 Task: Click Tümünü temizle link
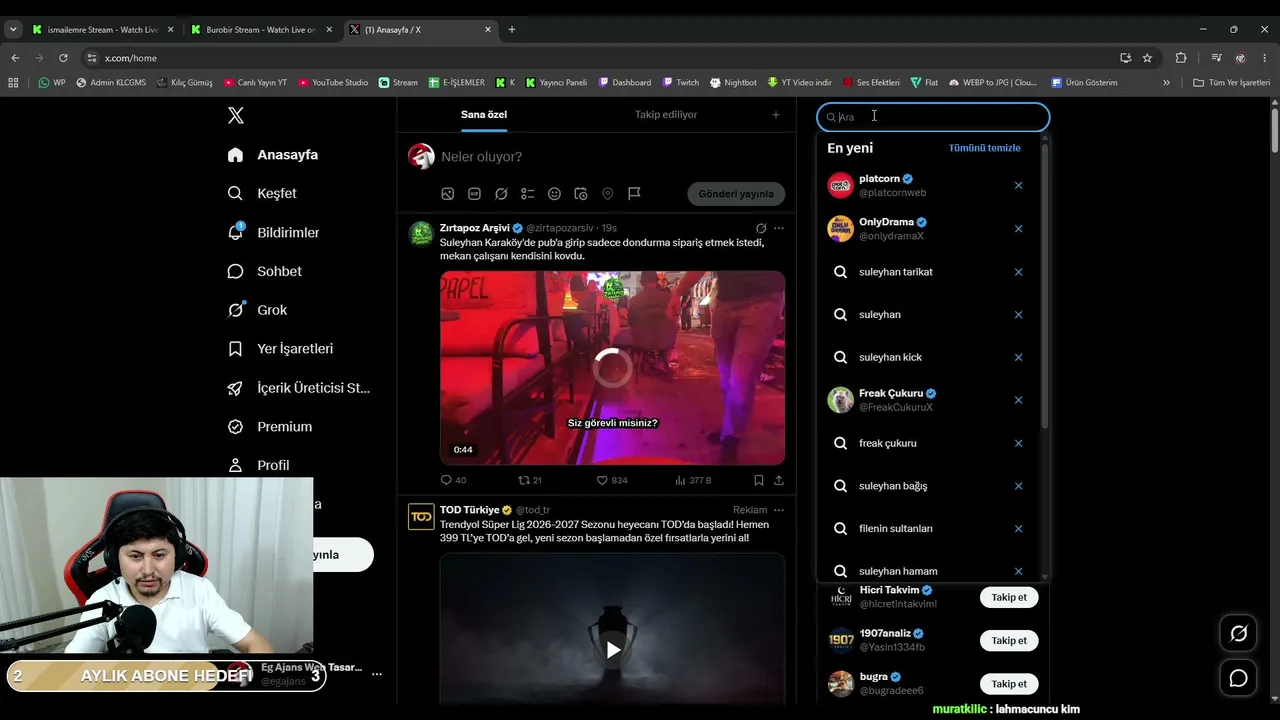click(x=985, y=148)
